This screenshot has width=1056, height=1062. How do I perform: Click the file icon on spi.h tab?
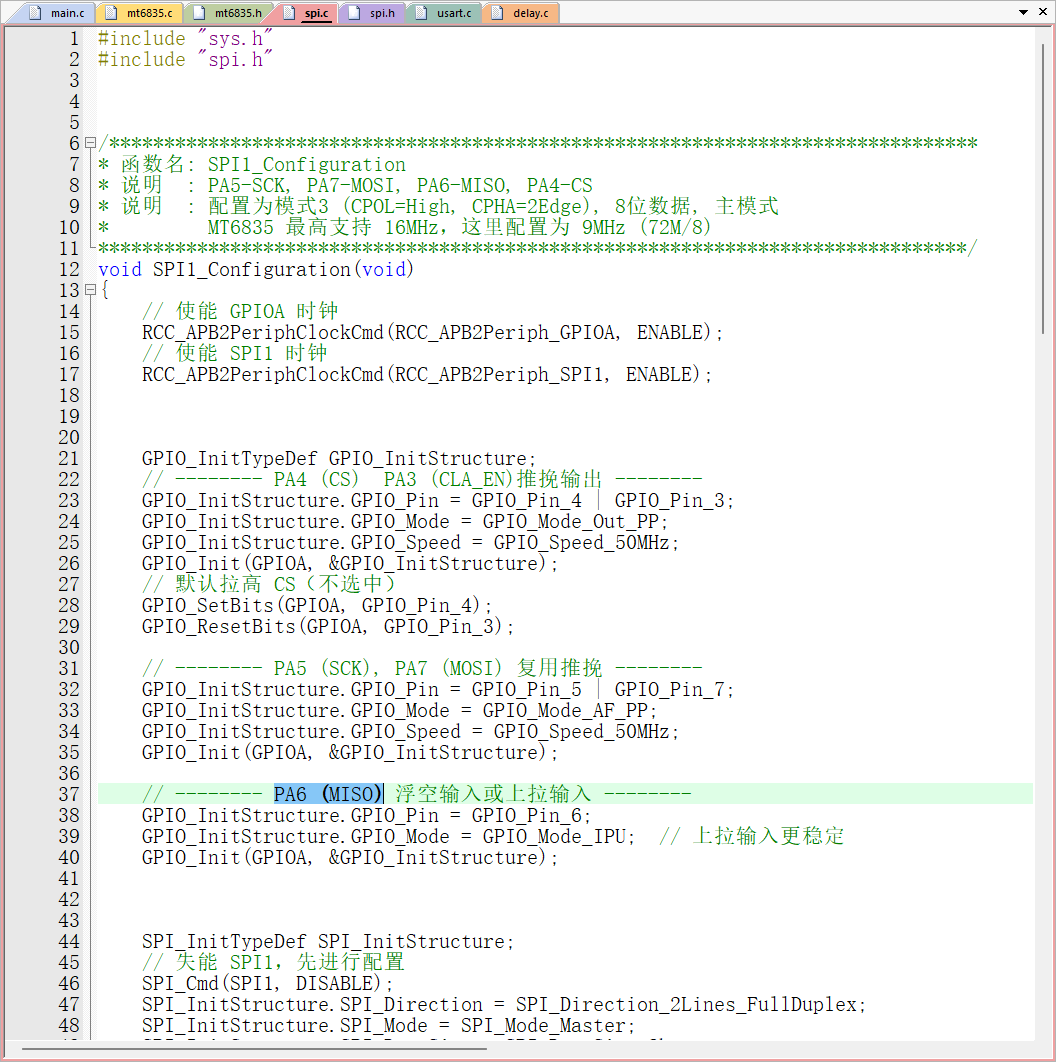(354, 13)
